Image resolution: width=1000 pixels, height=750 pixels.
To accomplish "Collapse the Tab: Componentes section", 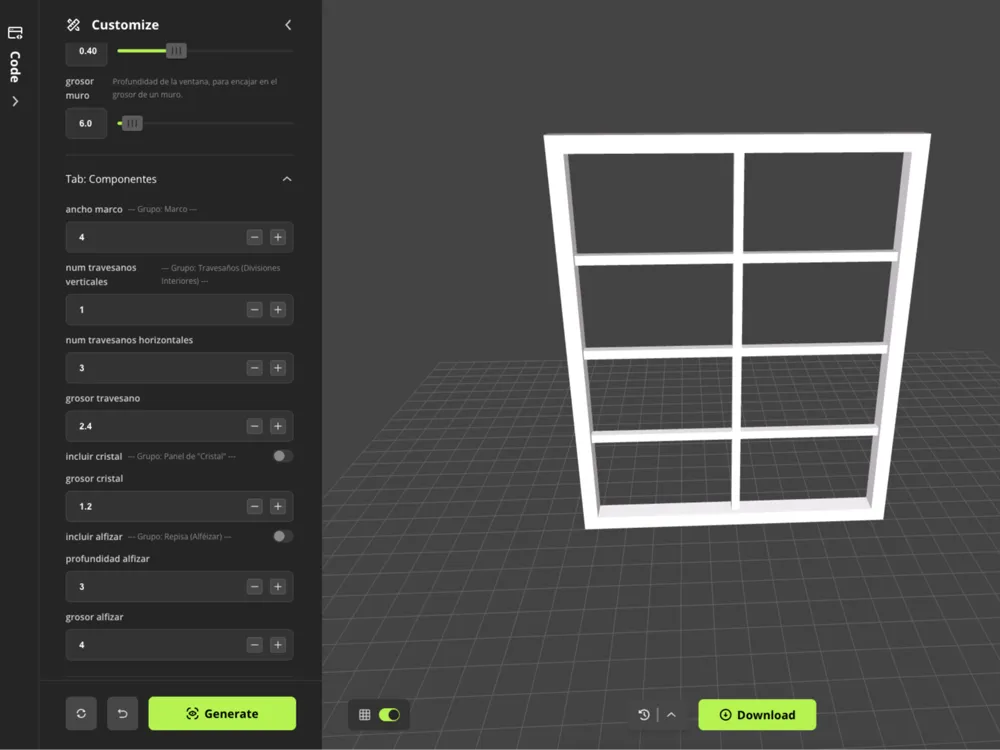I will [x=287, y=179].
